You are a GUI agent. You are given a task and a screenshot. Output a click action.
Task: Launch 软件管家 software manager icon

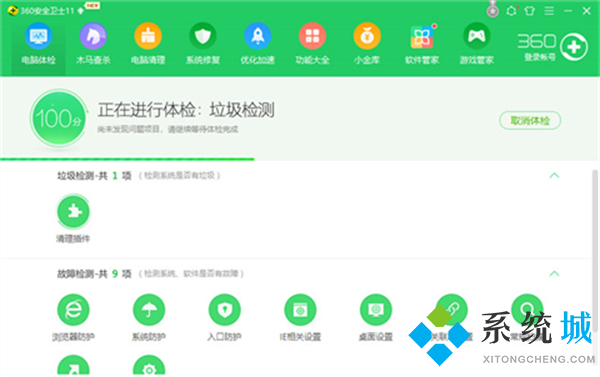click(422, 37)
